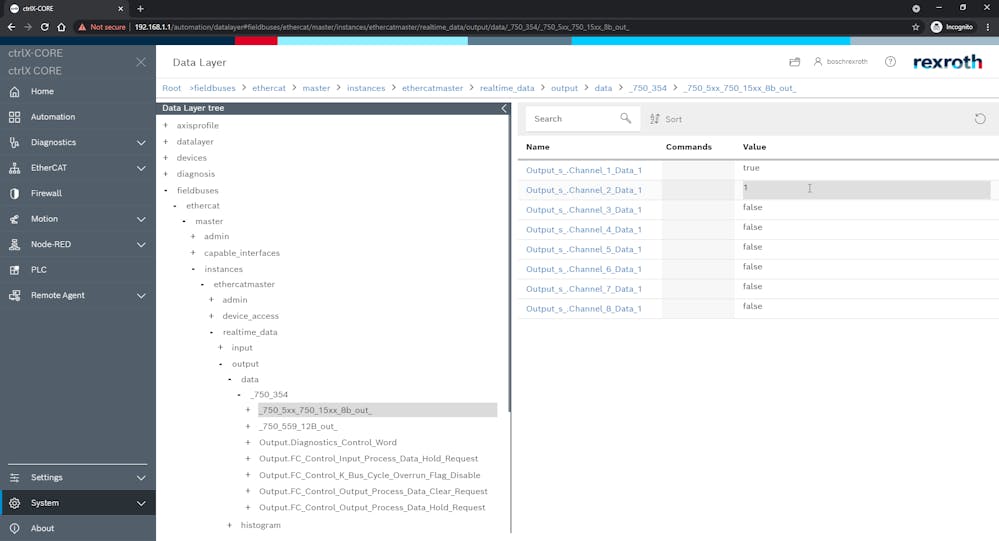Expand the Node-RED menu chevron
Image resolution: width=999 pixels, height=541 pixels.
coord(141,245)
